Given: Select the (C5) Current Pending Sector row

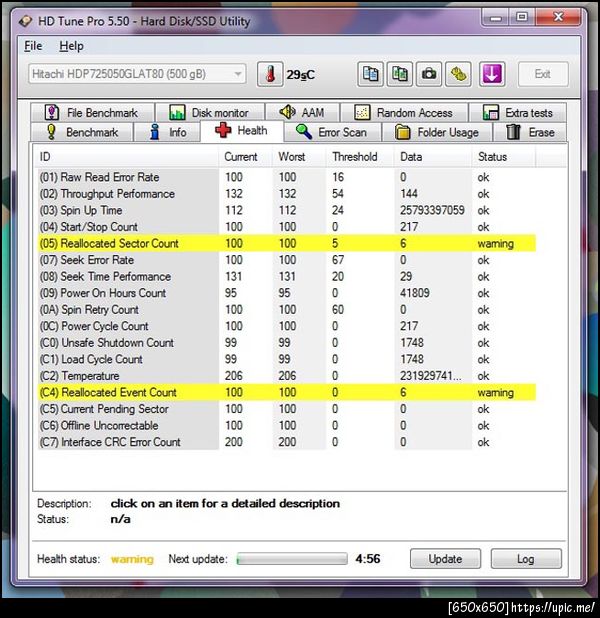Looking at the screenshot, I should 287,409.
